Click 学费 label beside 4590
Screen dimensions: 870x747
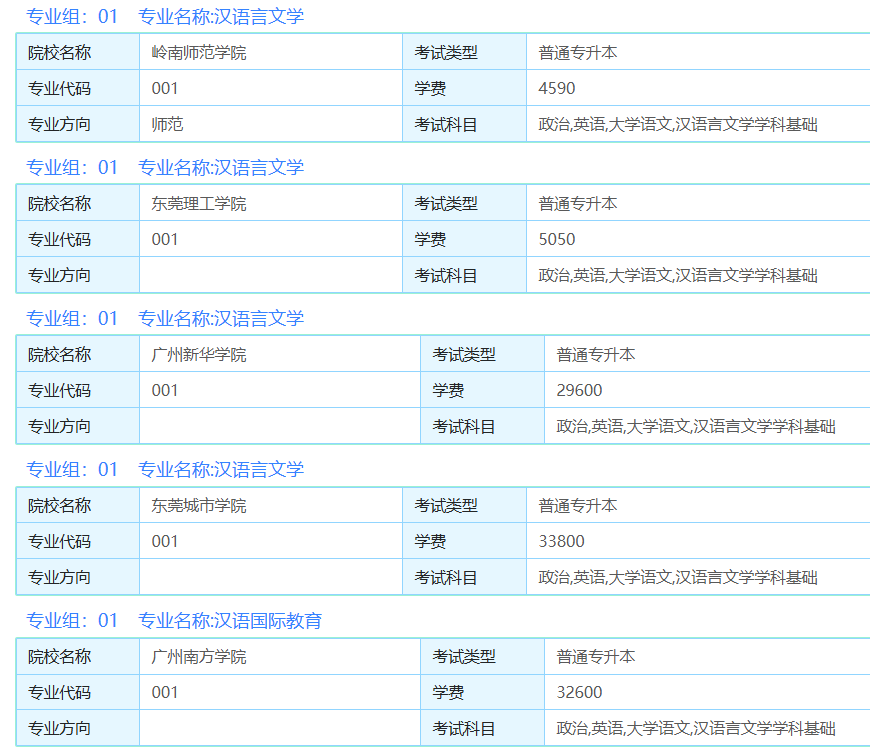pos(430,88)
